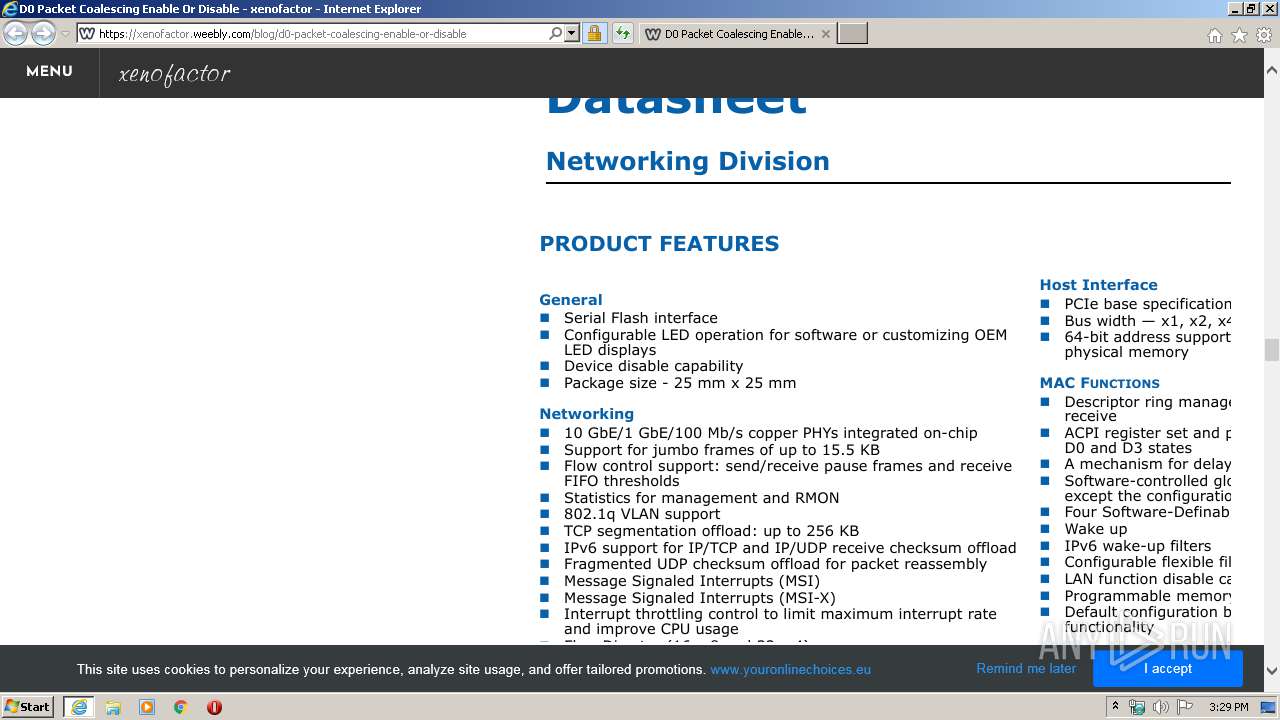Click the 10 GbE/1 GbE/100 Mb/s copper PHYs line

[770, 433]
